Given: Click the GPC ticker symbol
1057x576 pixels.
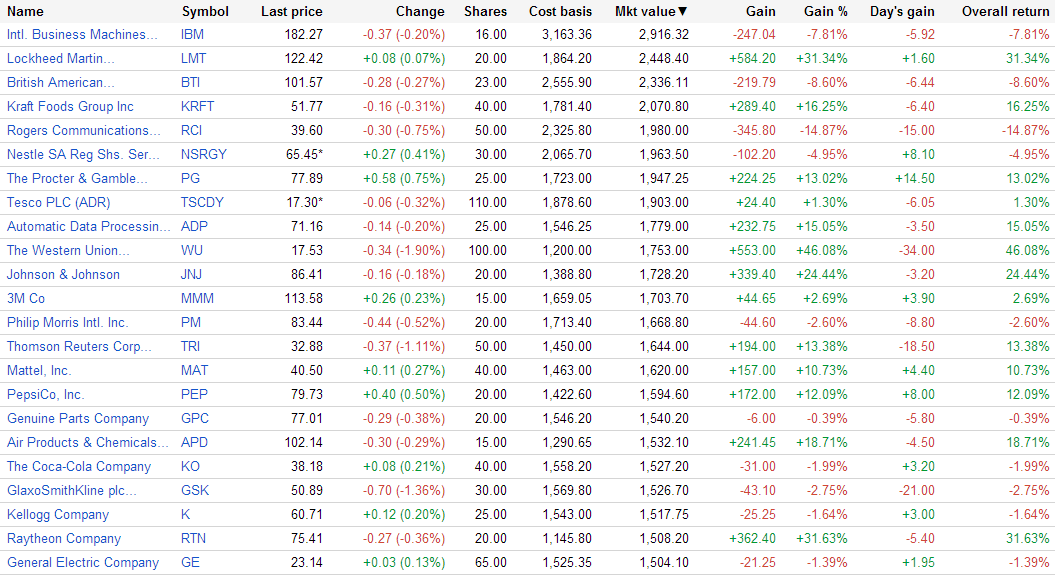Looking at the screenshot, I should tap(195, 419).
